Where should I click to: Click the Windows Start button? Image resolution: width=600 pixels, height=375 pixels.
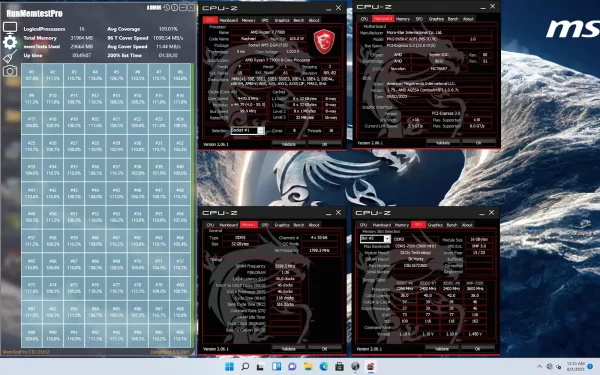click(230, 367)
